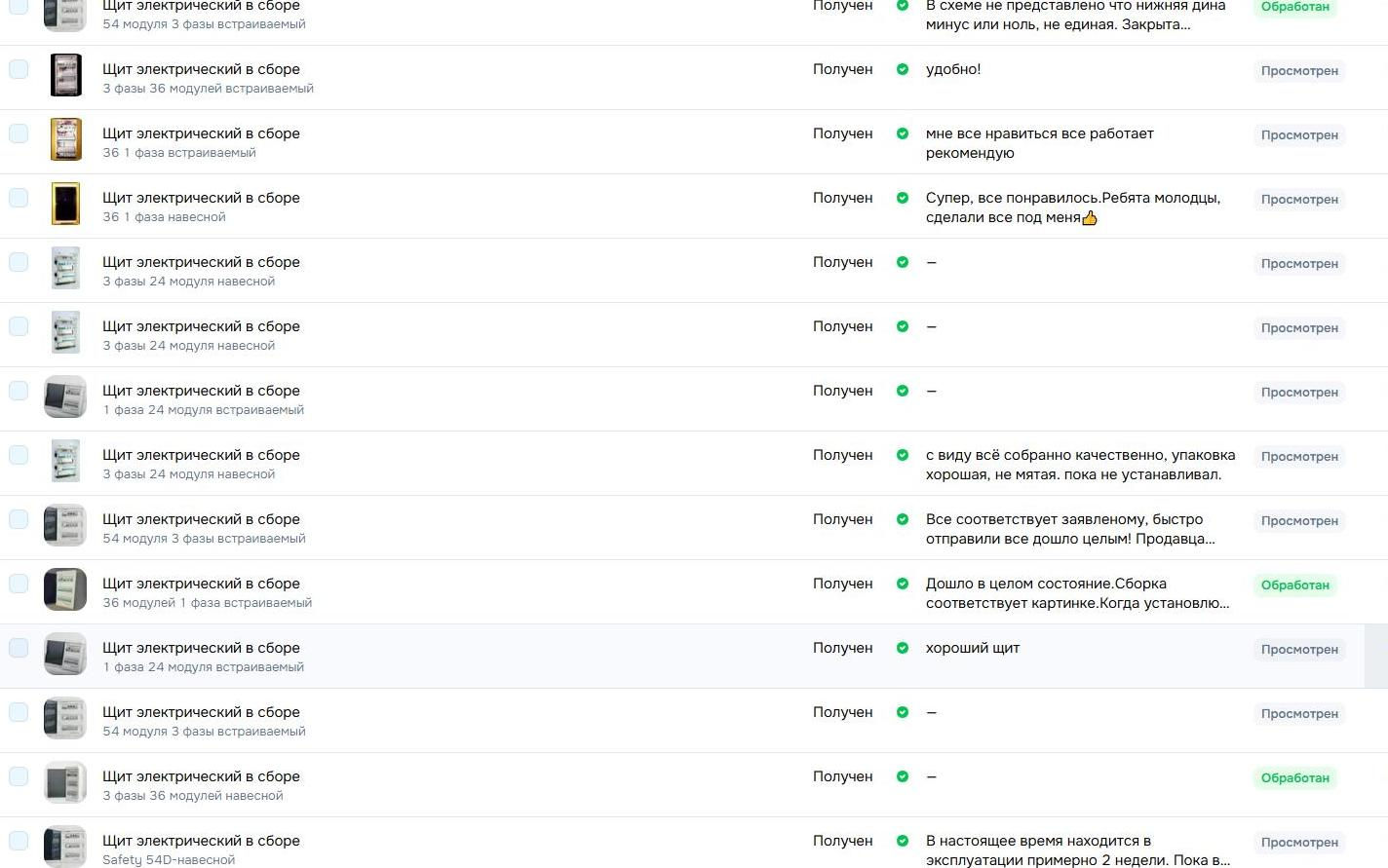The height and width of the screenshot is (868, 1388).
Task: Open thumbnail of "3 фазы 36 модулей навесной" product
Action: click(65, 782)
